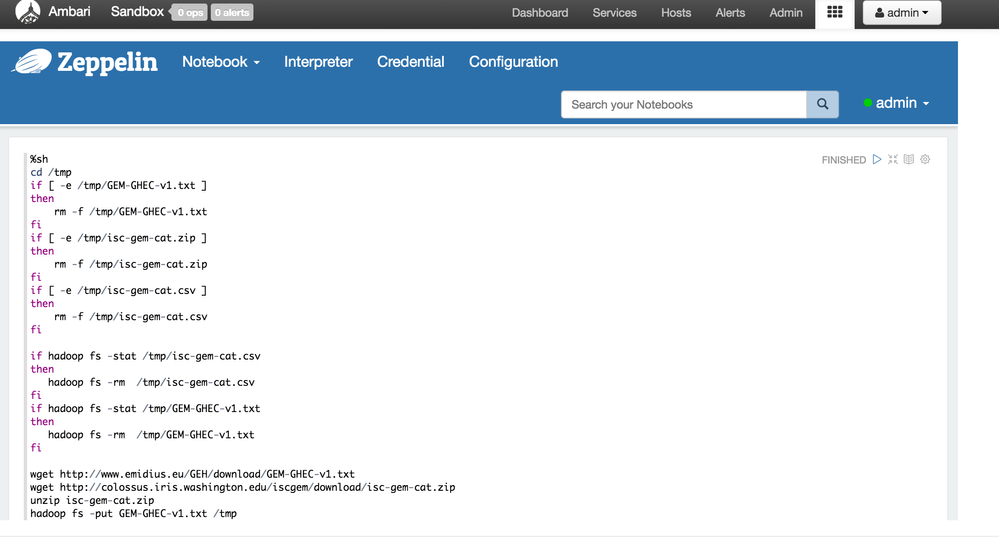This screenshot has height=553, width=999.
Task: Open the Hosts page
Action: pos(676,13)
